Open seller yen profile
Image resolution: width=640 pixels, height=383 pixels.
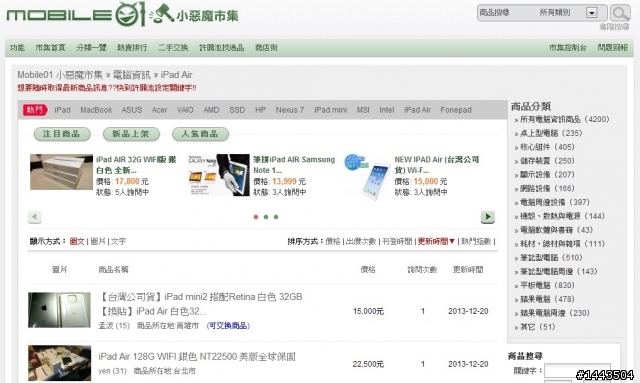point(112,371)
